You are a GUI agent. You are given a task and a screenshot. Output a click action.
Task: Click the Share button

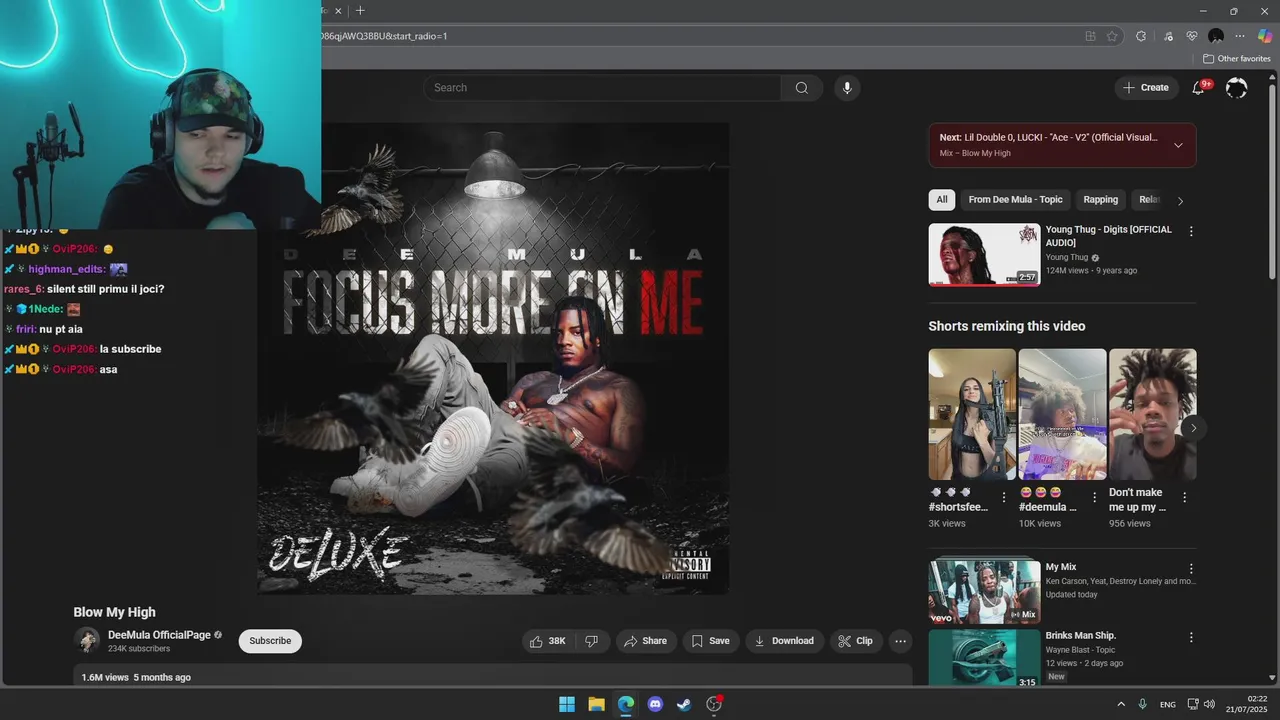[646, 641]
